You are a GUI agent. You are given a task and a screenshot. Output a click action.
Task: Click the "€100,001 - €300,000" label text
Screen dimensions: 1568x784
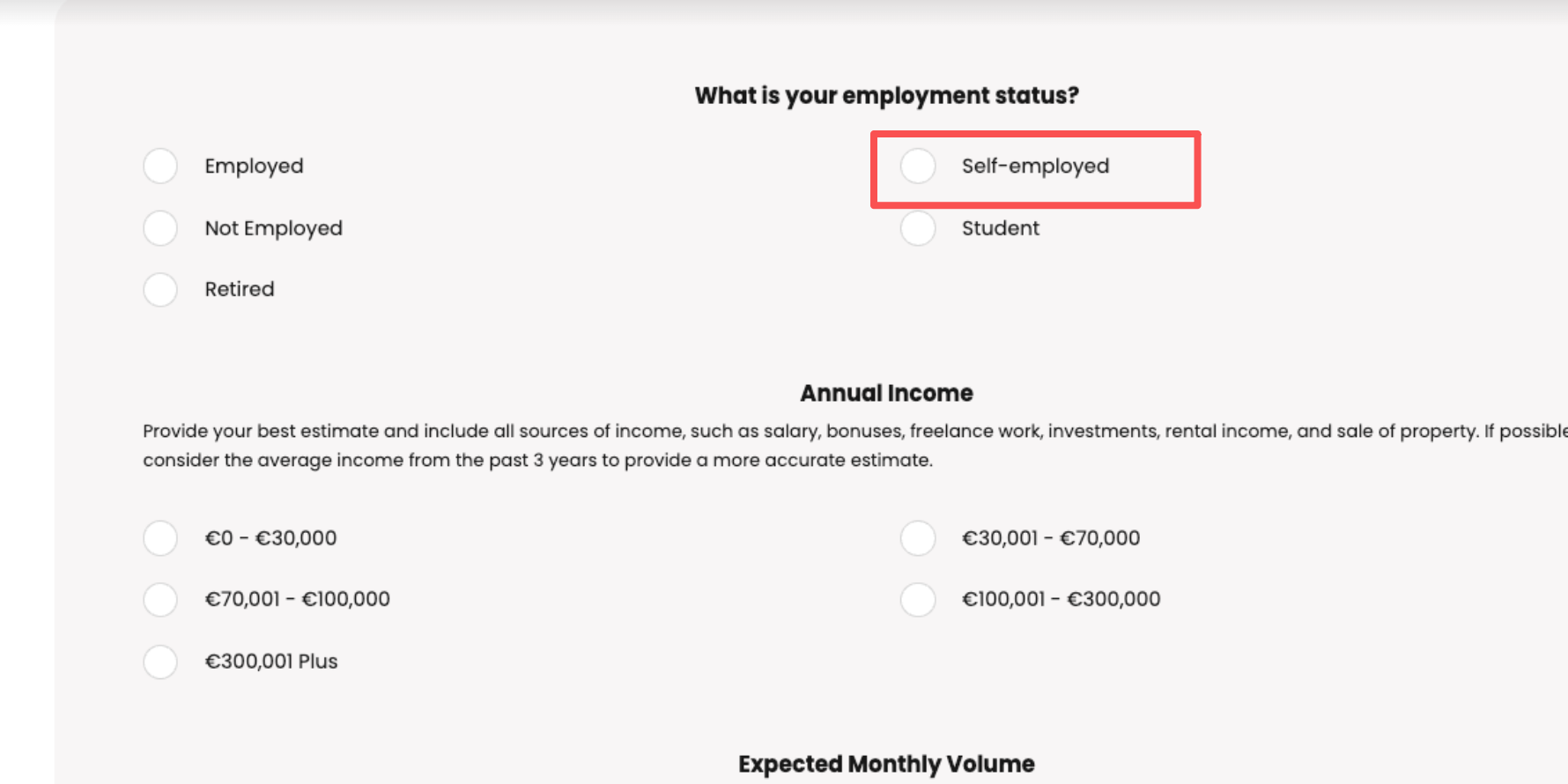pos(1061,599)
